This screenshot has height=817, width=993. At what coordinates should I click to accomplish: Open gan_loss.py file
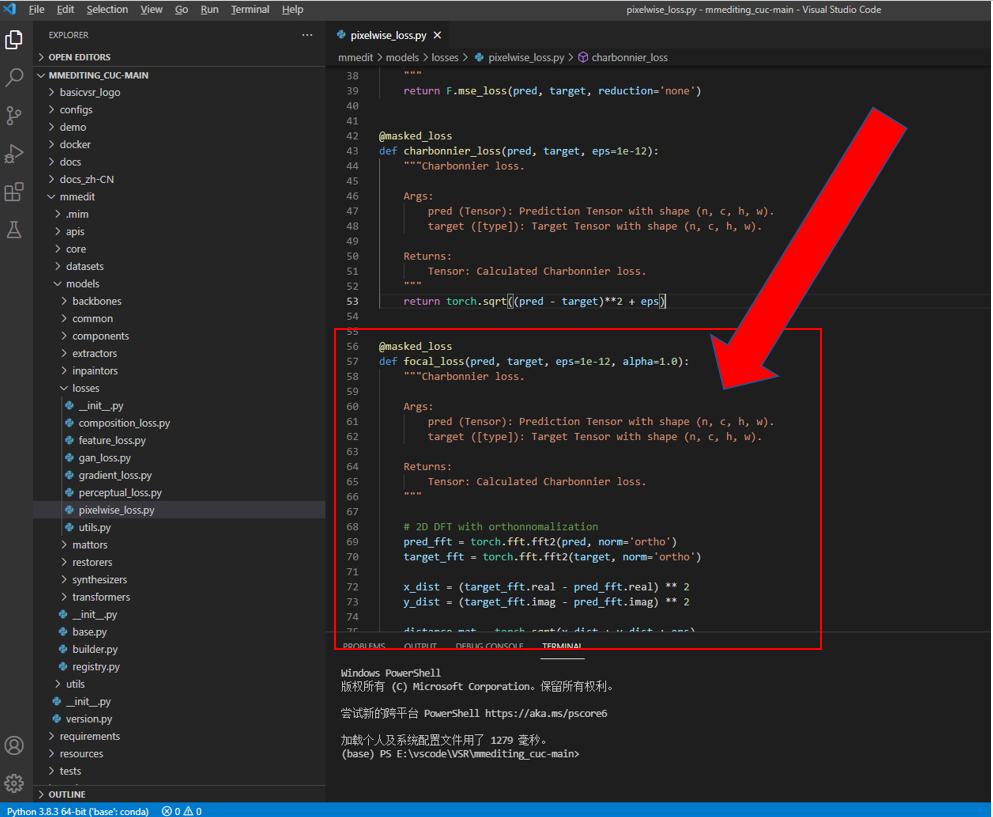[x=104, y=458]
